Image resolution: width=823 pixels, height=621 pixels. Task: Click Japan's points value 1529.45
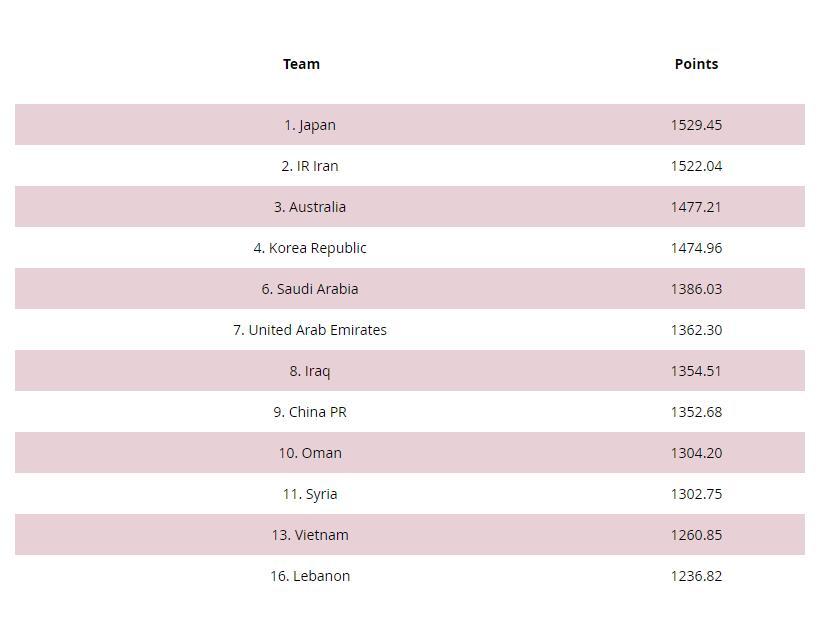click(696, 125)
